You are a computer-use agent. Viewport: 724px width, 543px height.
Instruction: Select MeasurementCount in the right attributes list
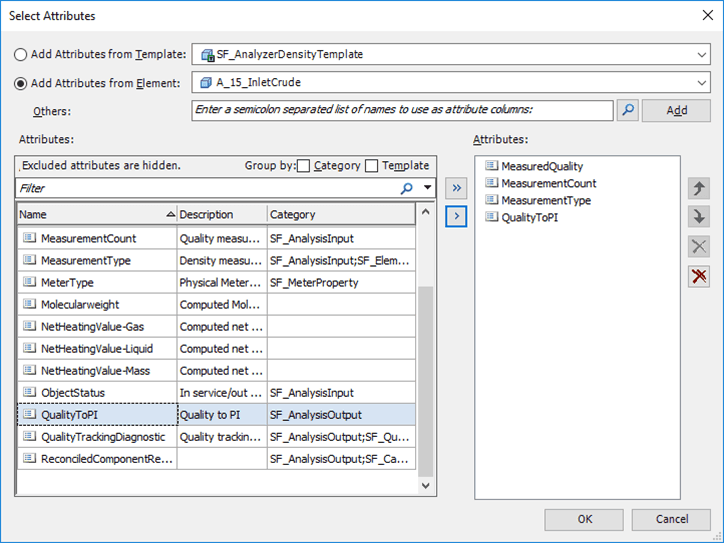click(549, 183)
